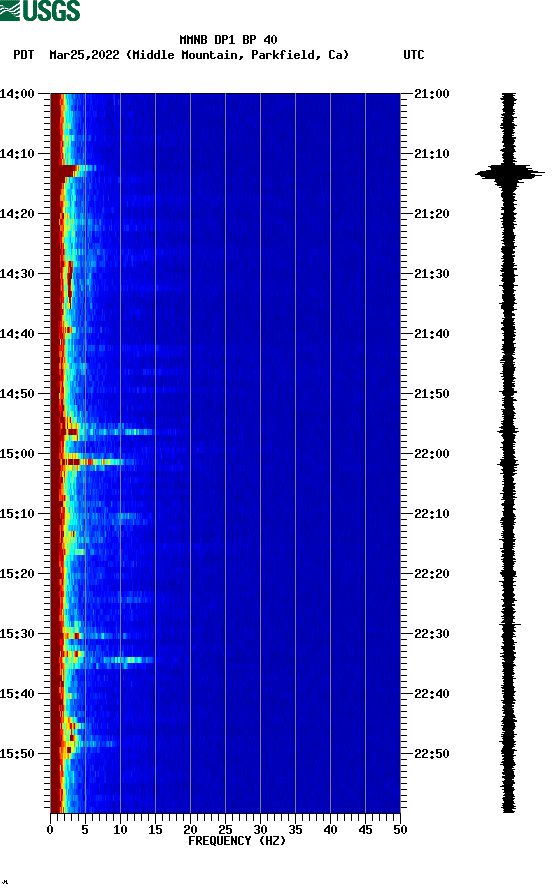The height and width of the screenshot is (893, 552).
Task: Click the 22:50 UTC time label
Action: 432,753
